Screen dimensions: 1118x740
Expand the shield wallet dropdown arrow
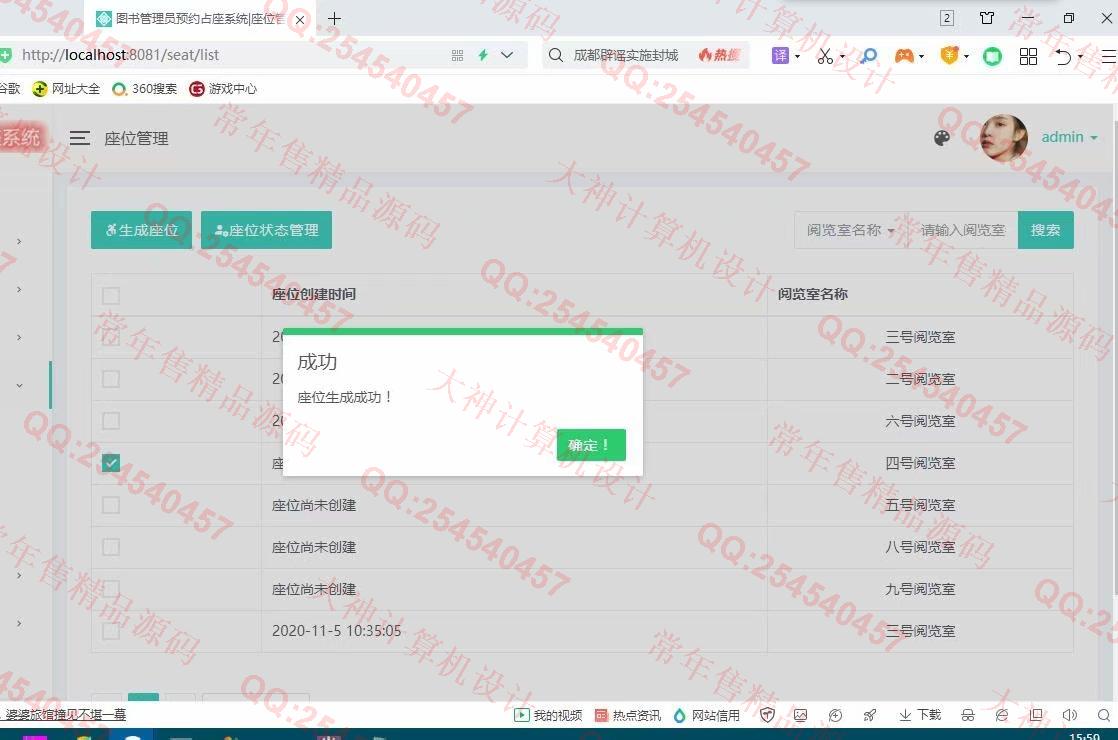(x=966, y=56)
